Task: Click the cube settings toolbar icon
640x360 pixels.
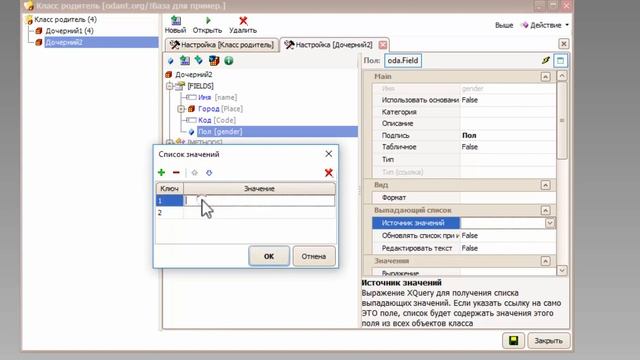Action: pos(214,61)
